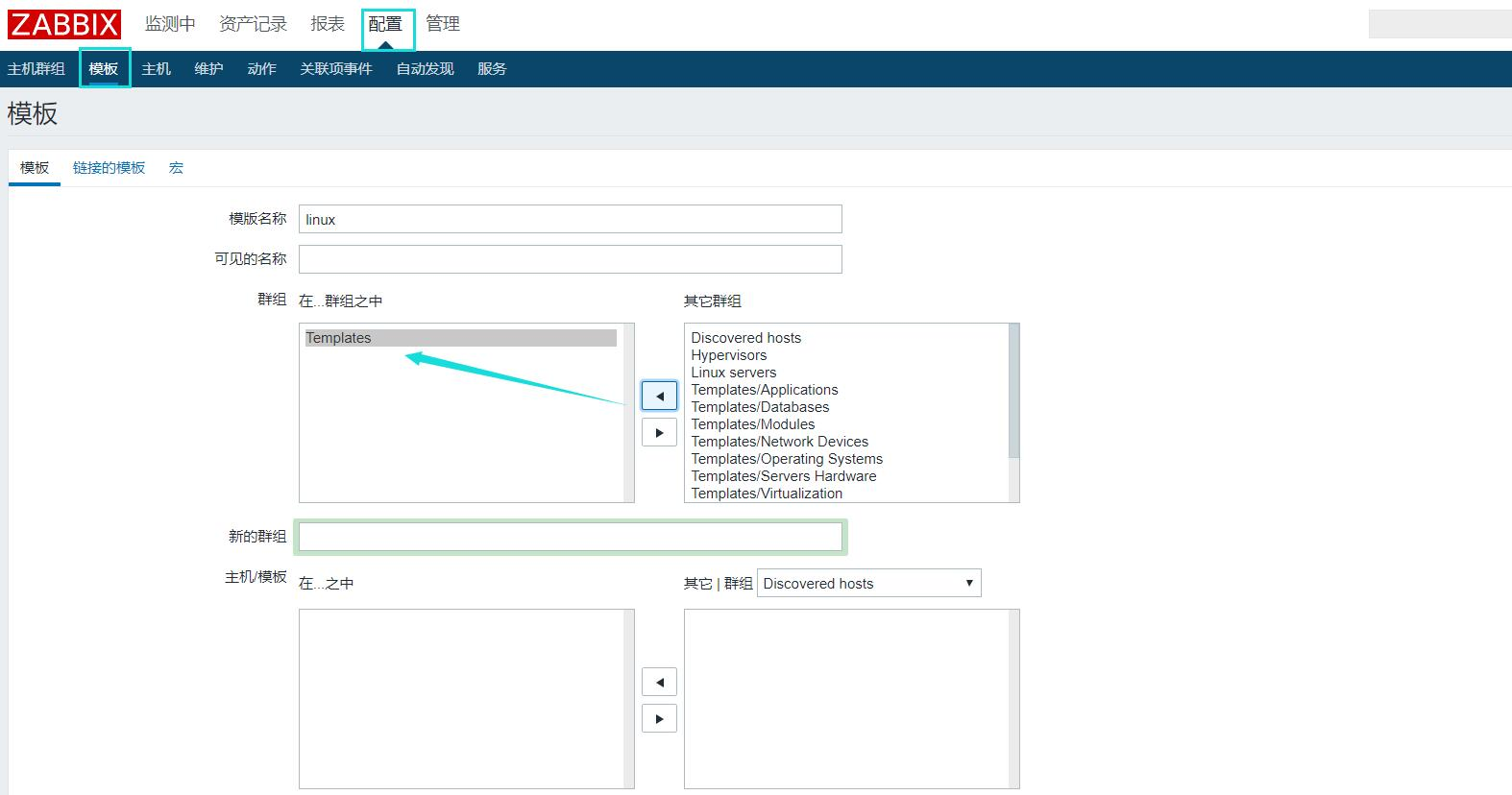The image size is (1512, 795).
Task: Click right arrow button for 主机/模板 lists
Action: pos(659,718)
